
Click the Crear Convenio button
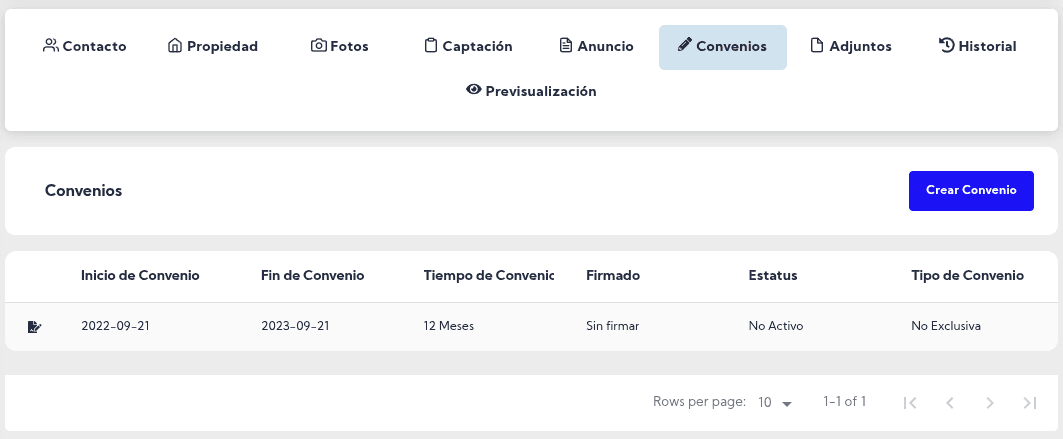[x=971, y=191]
